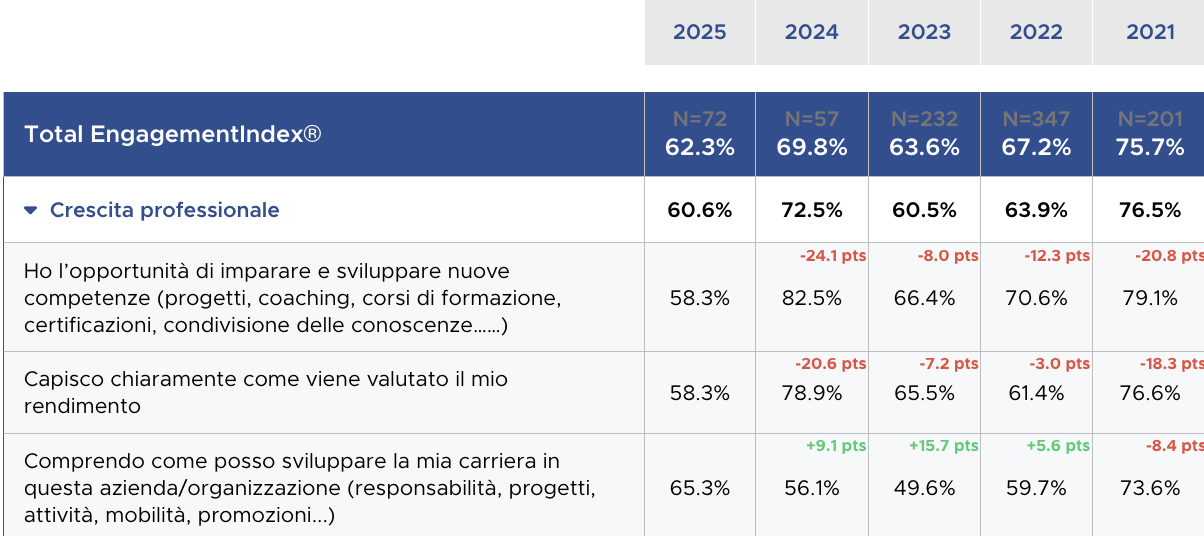Click the 60.6% Crescita professionale 2025 value

point(699,210)
